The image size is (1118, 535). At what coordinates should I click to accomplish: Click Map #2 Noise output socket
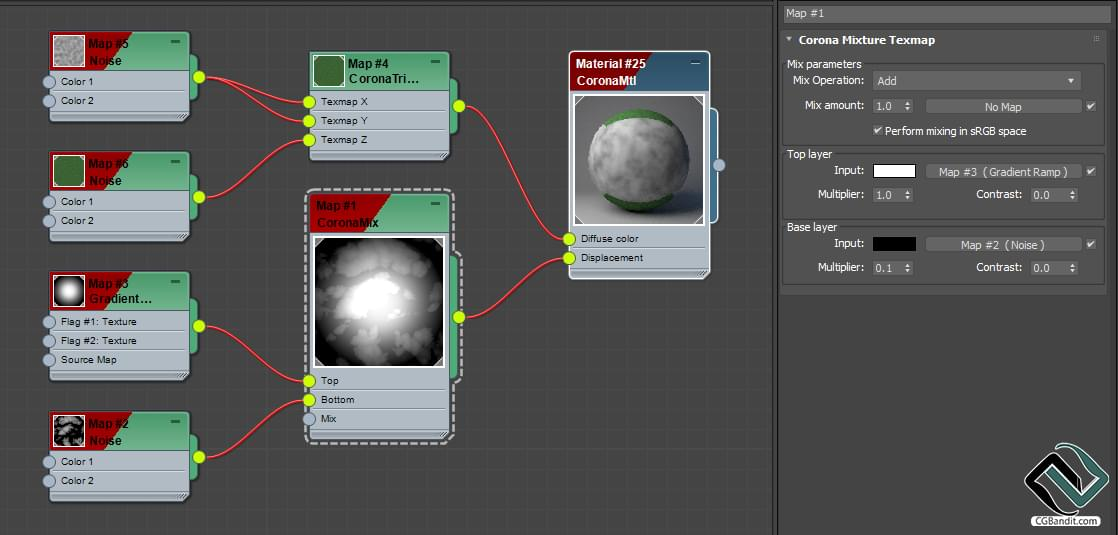[199, 457]
